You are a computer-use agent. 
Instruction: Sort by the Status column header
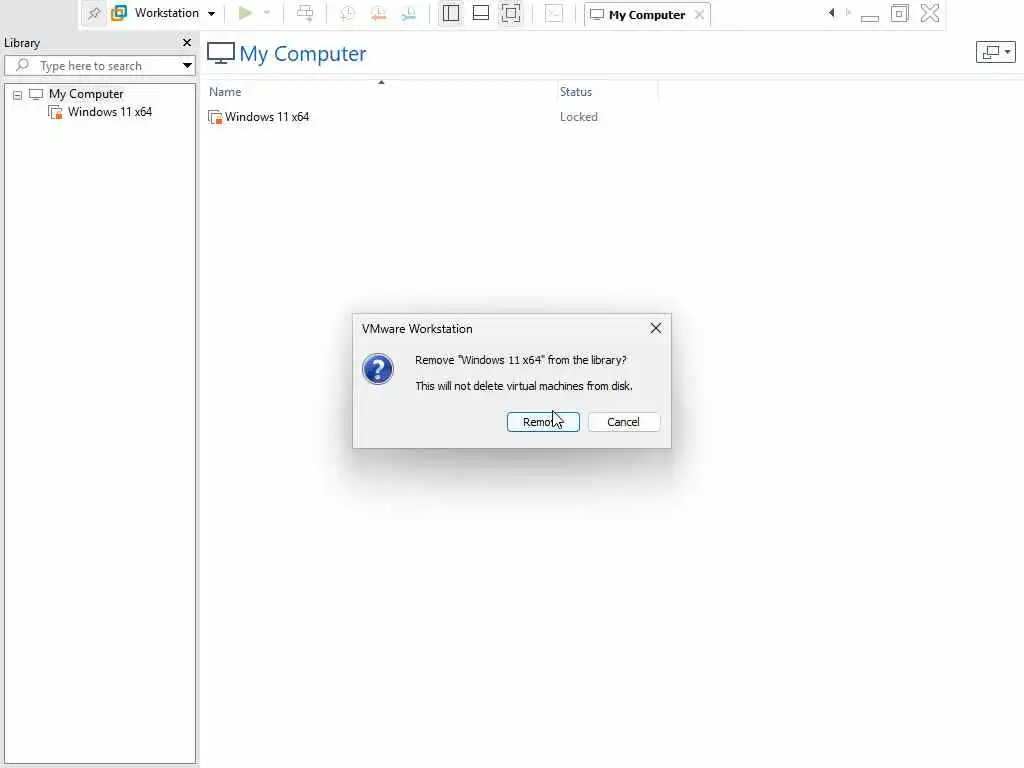(x=575, y=91)
